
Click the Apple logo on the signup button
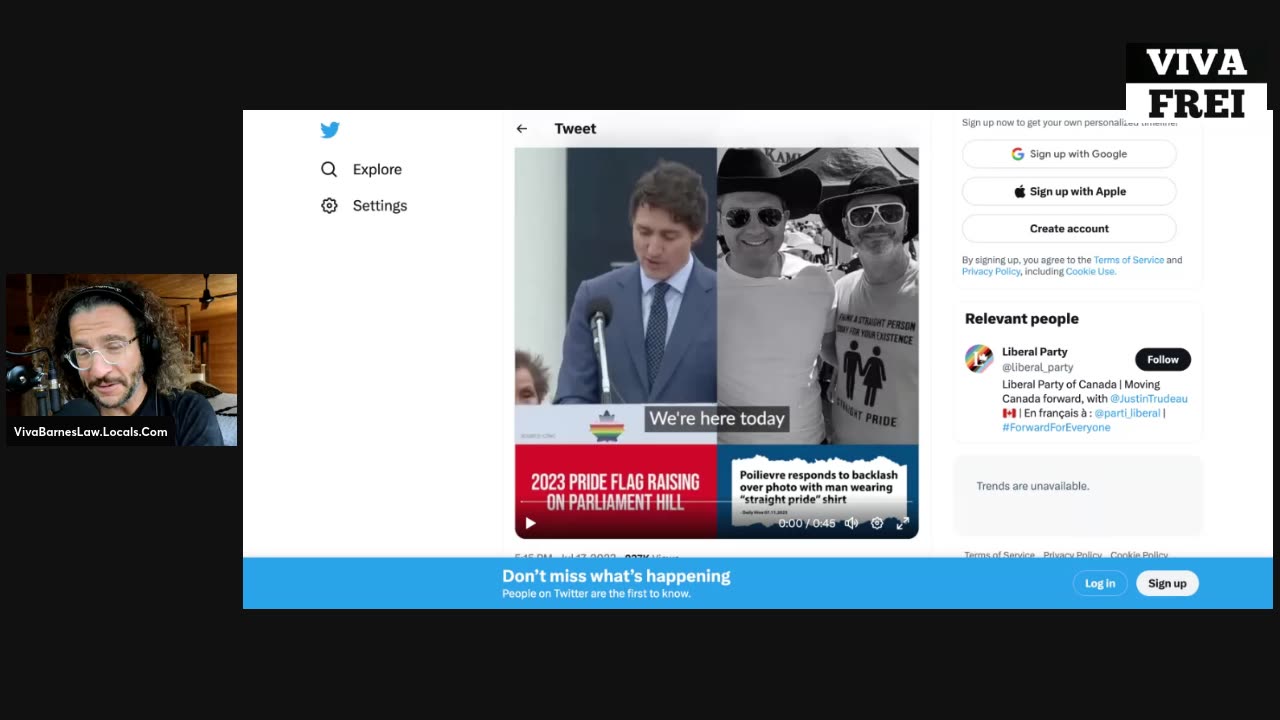pyautogui.click(x=1020, y=191)
